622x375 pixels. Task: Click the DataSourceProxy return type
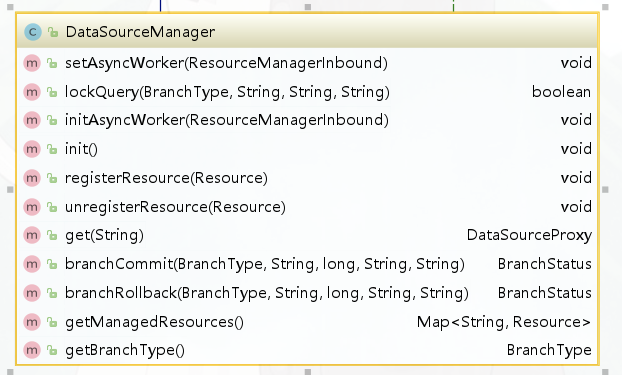point(529,235)
